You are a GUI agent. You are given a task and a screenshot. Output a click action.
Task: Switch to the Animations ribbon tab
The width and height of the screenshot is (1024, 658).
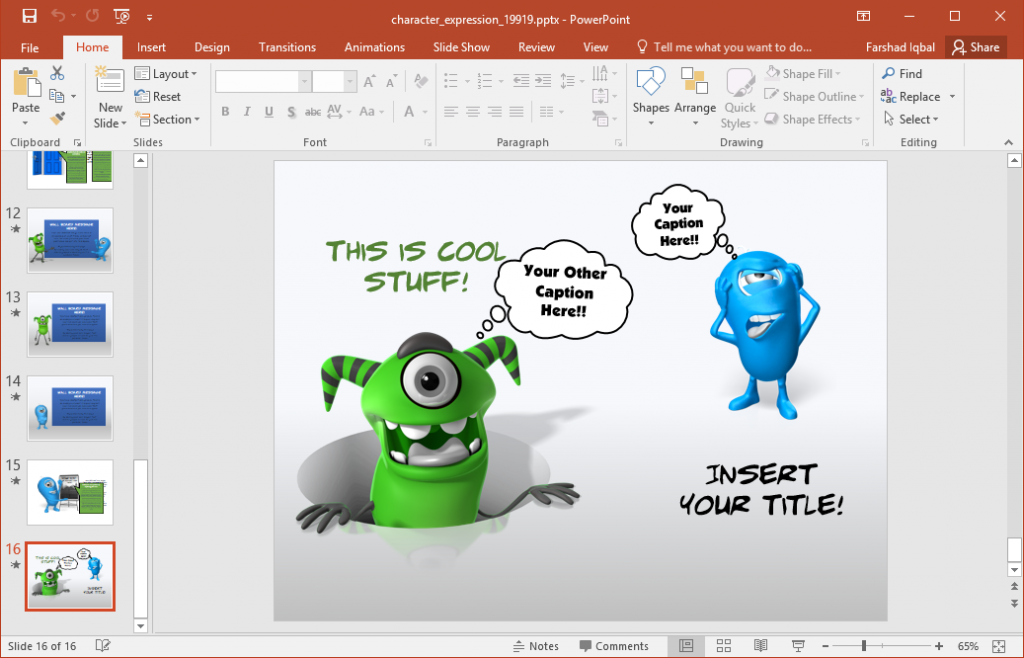(374, 46)
